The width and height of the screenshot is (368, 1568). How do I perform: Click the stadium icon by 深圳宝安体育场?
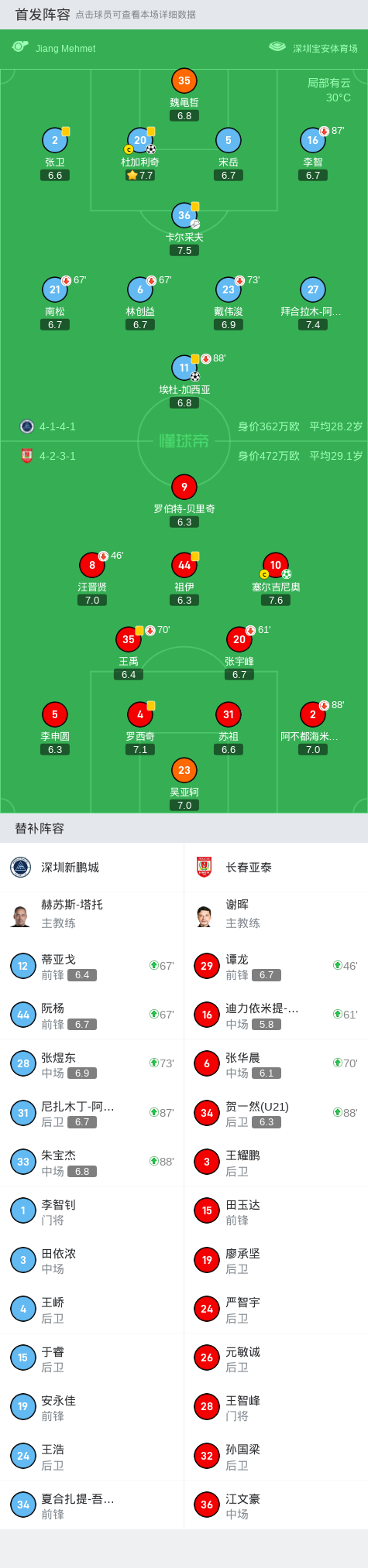[x=277, y=47]
